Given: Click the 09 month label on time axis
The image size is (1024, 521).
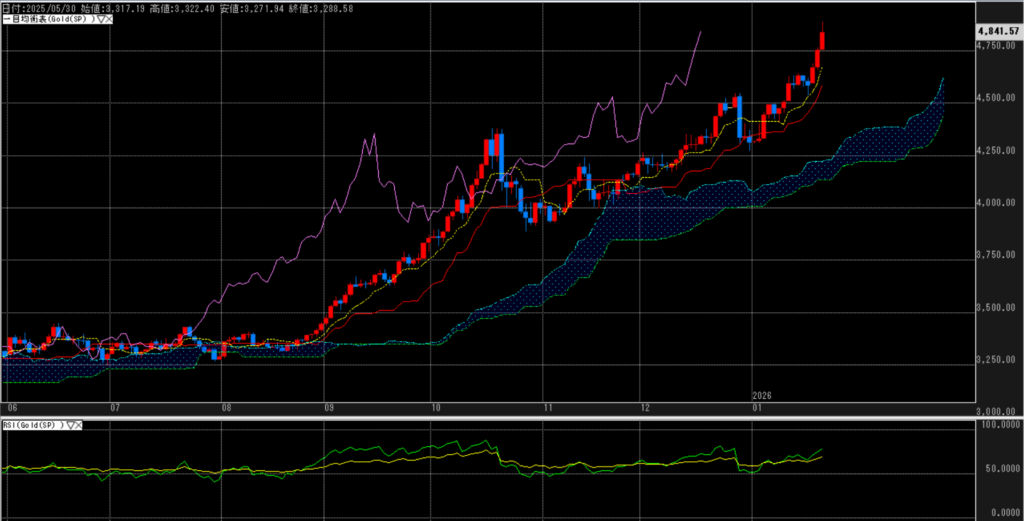Looking at the screenshot, I should point(329,408).
